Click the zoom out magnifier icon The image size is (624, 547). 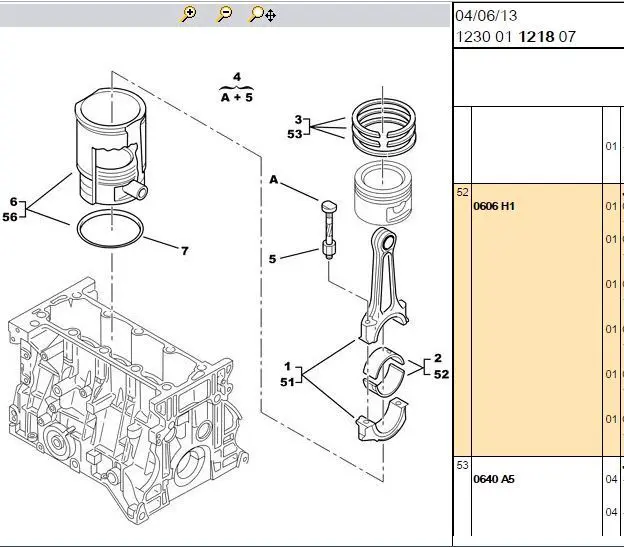click(225, 14)
